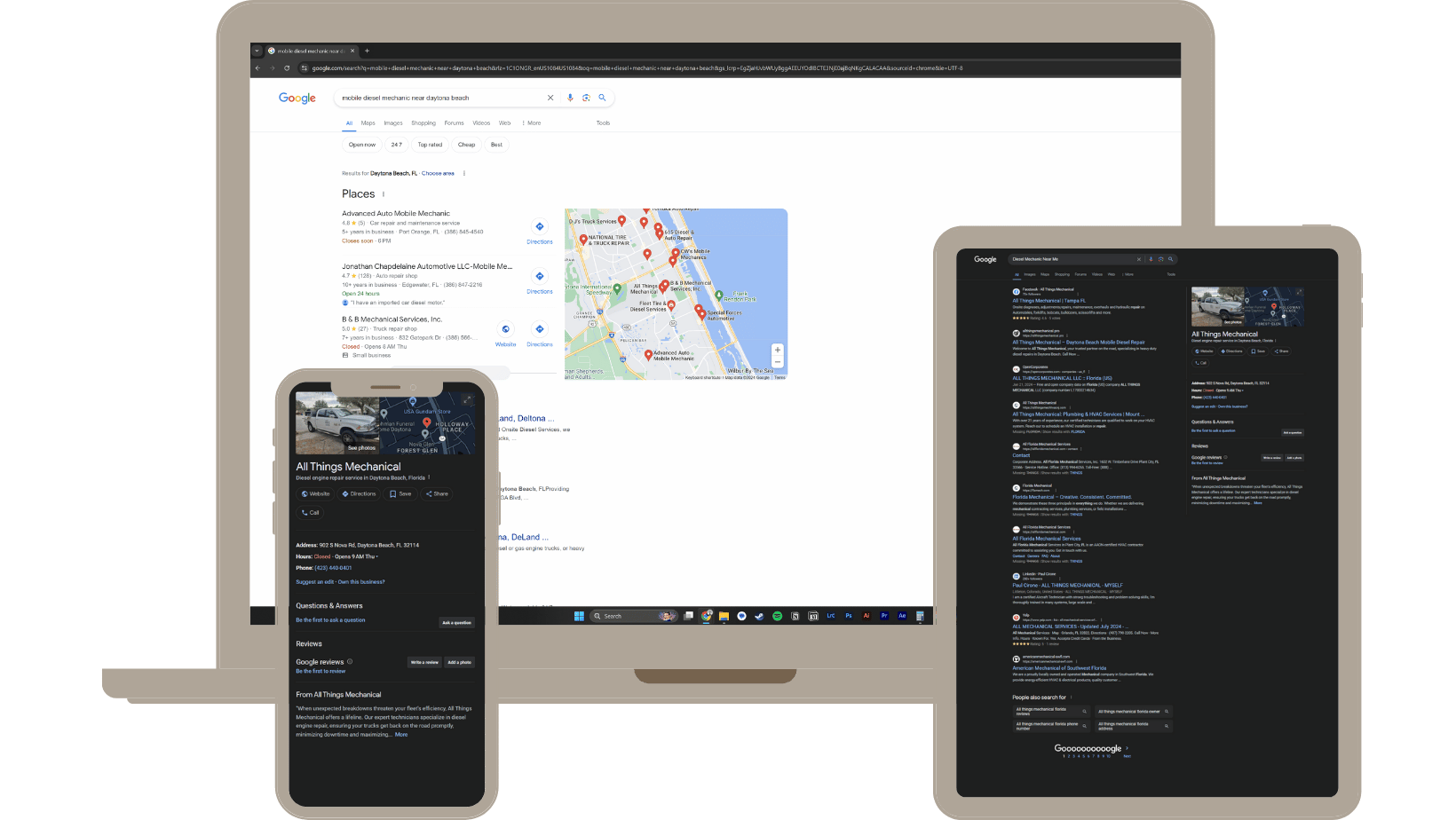Apply the Best filter chip

(496, 145)
